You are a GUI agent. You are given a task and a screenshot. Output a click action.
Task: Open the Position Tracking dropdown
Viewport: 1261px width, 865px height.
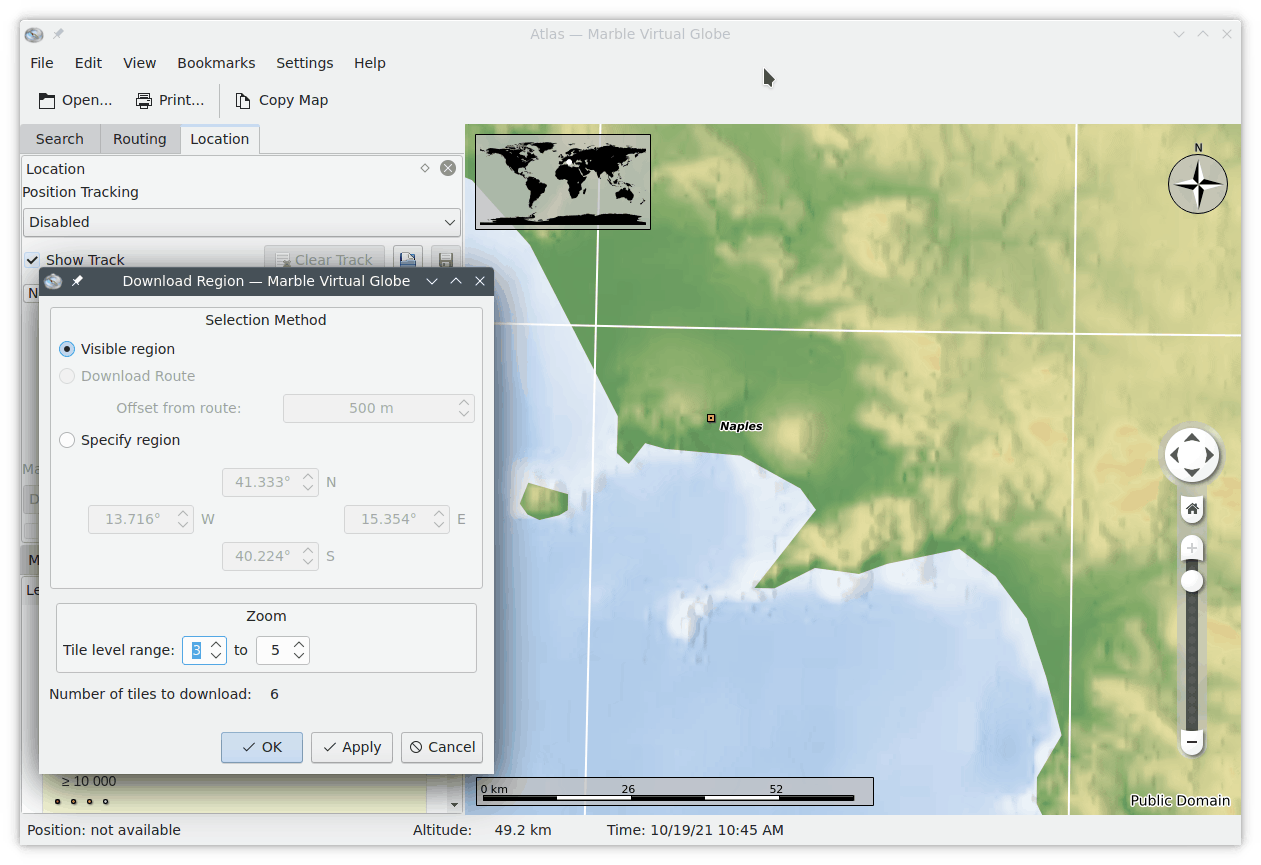(241, 222)
